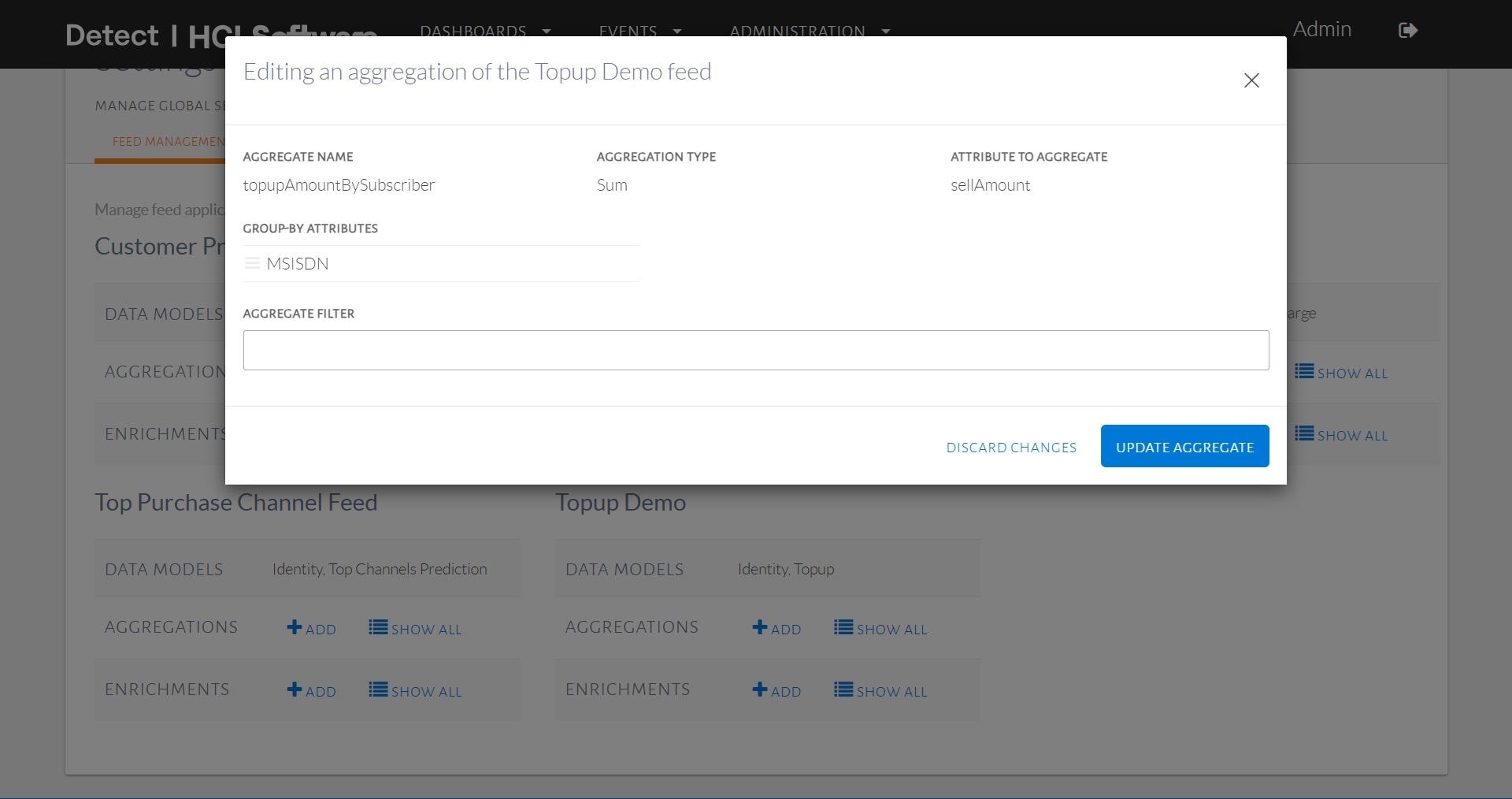Close the aggregation editing dialog
Viewport: 1512px width, 799px height.
point(1251,80)
